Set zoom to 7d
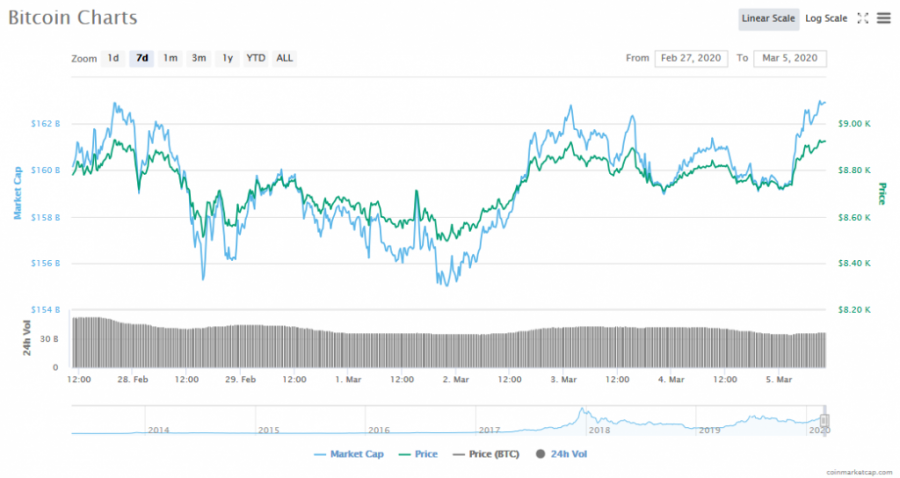The image size is (900, 478). click(142, 58)
